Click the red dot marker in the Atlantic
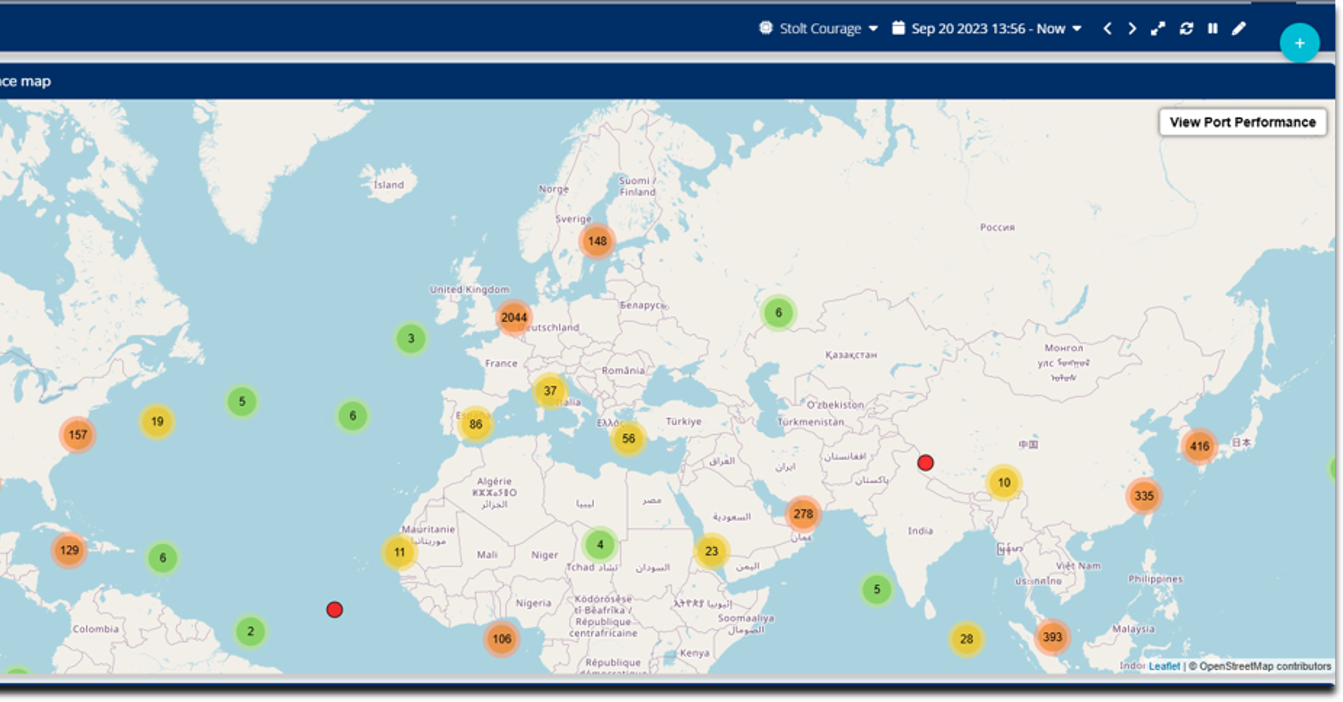Screen dimensions: 1343x702 click(335, 610)
